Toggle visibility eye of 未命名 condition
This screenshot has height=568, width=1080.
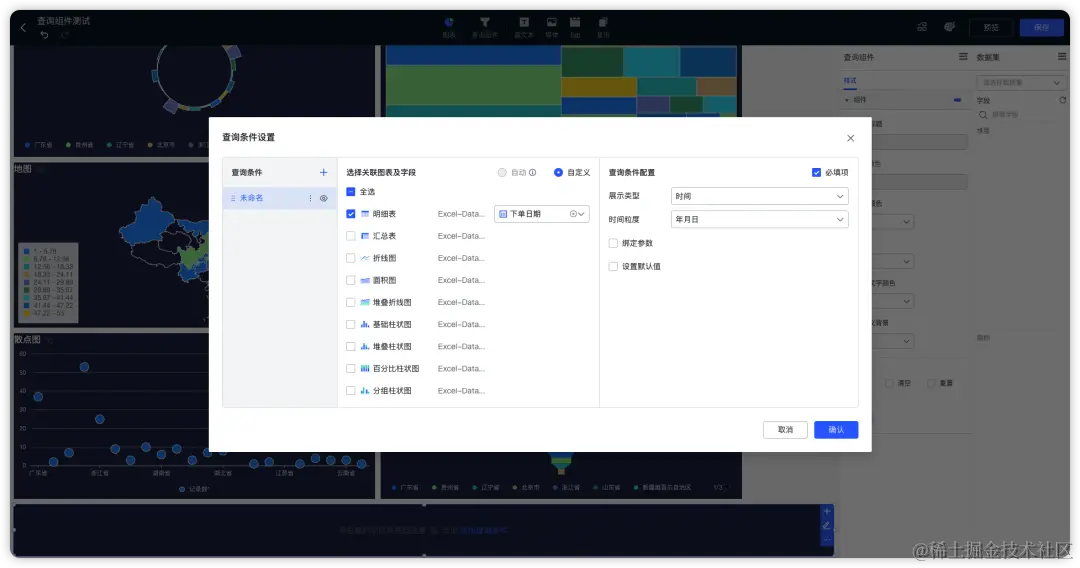323,198
